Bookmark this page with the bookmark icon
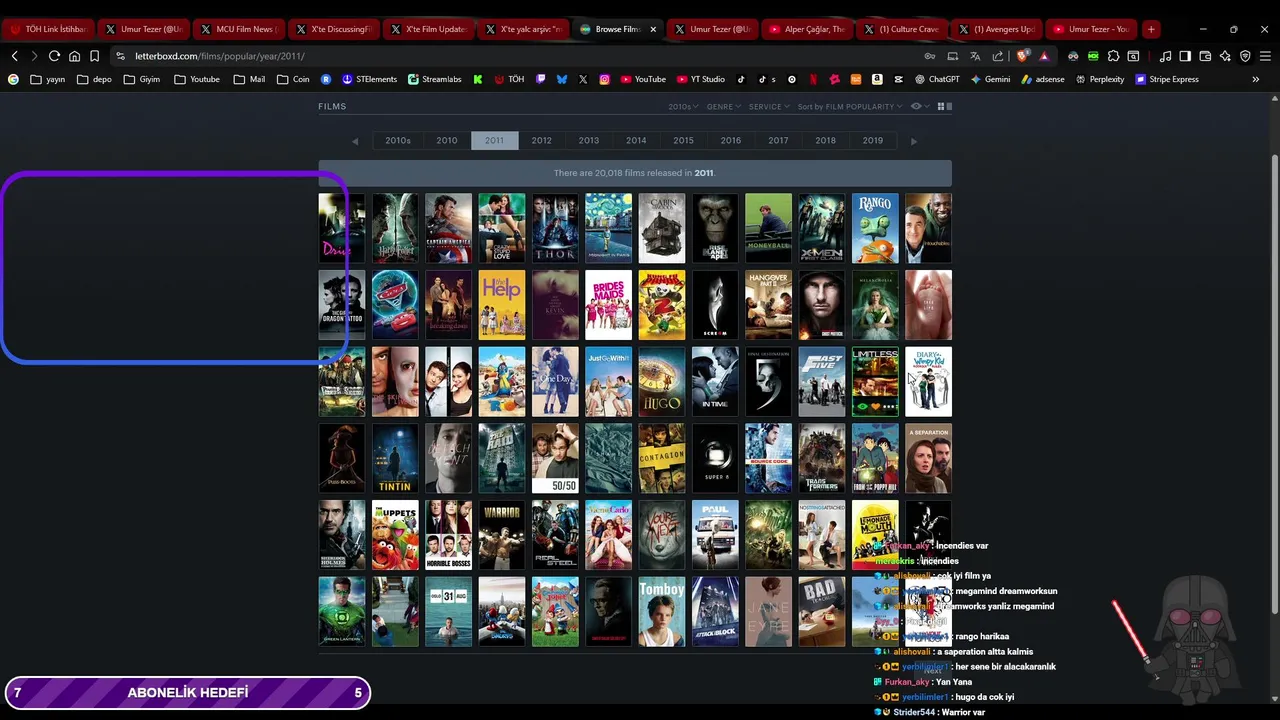The image size is (1280, 720). [95, 56]
